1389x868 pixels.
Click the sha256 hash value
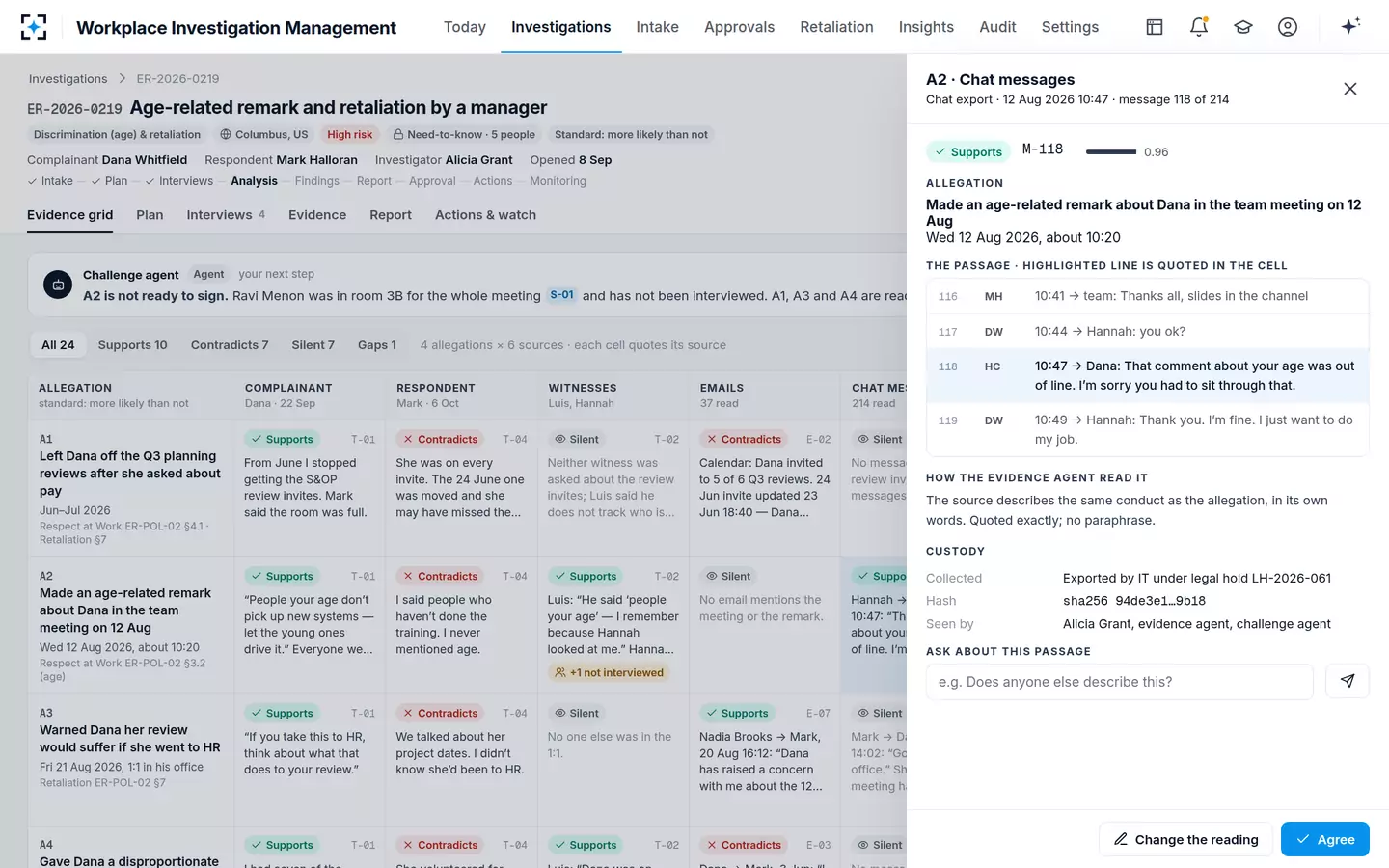tap(1134, 601)
